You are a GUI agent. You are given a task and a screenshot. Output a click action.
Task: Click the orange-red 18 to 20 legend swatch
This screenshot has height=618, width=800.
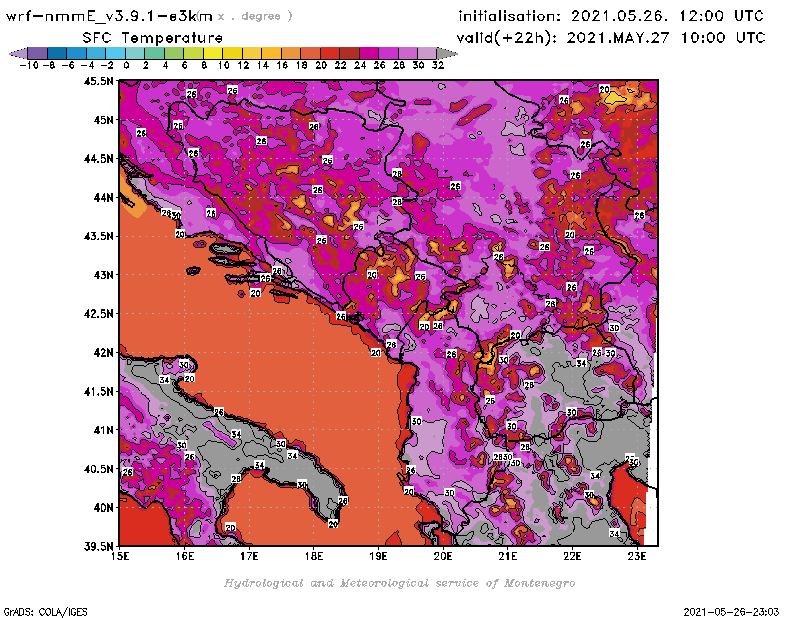pyautogui.click(x=311, y=53)
